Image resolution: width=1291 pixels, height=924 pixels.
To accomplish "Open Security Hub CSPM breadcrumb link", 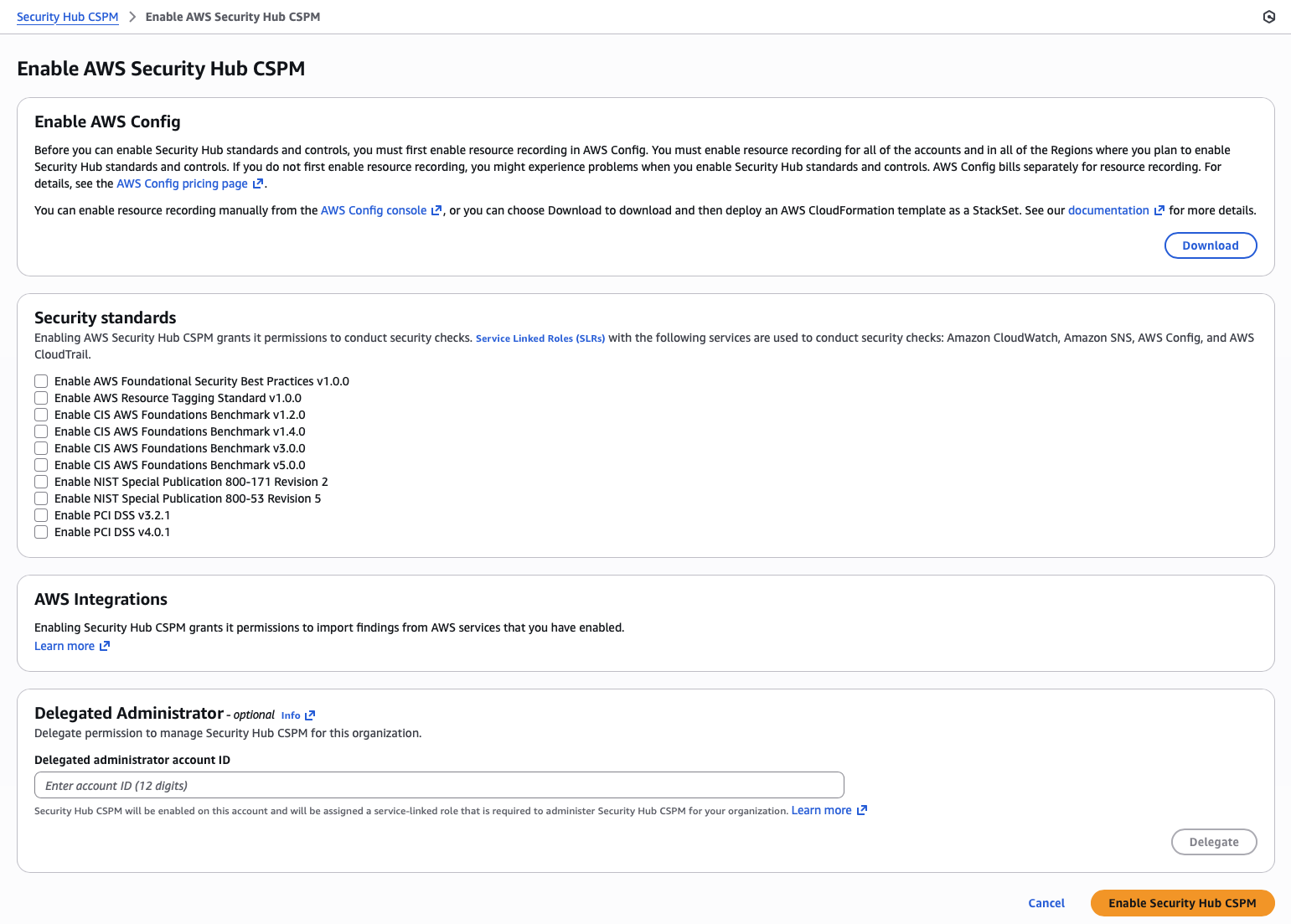I will tap(67, 17).
